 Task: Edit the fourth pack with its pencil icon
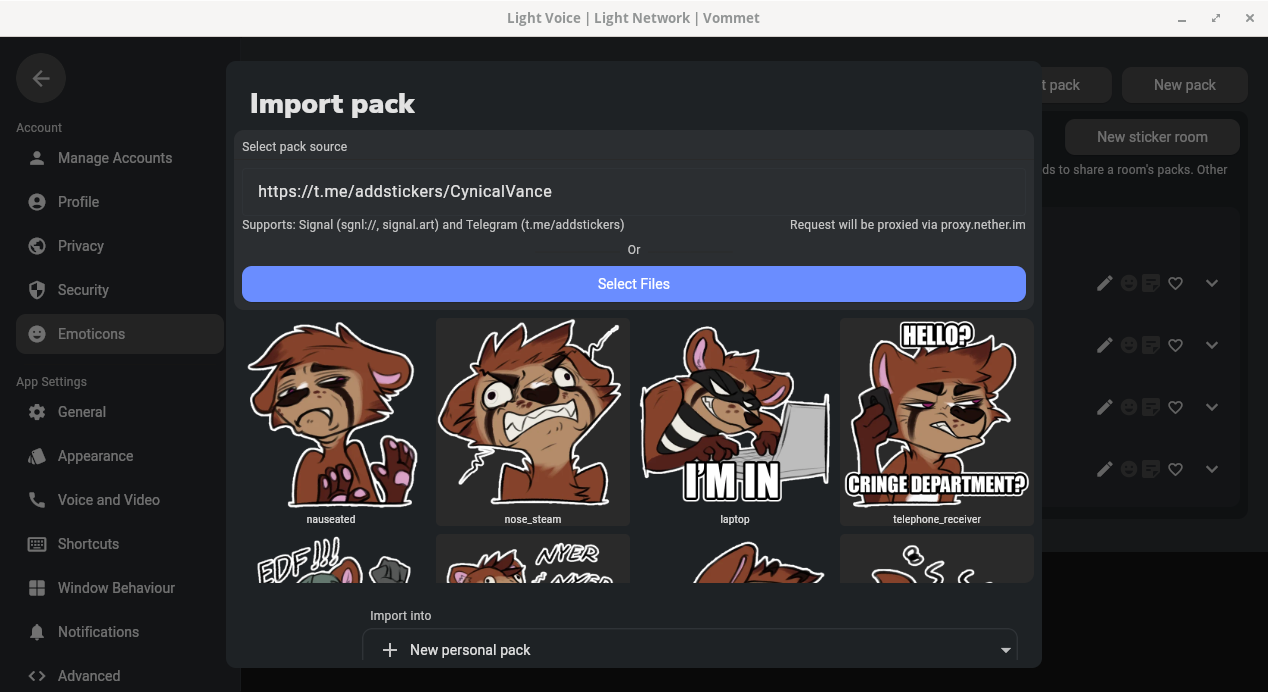point(1105,469)
